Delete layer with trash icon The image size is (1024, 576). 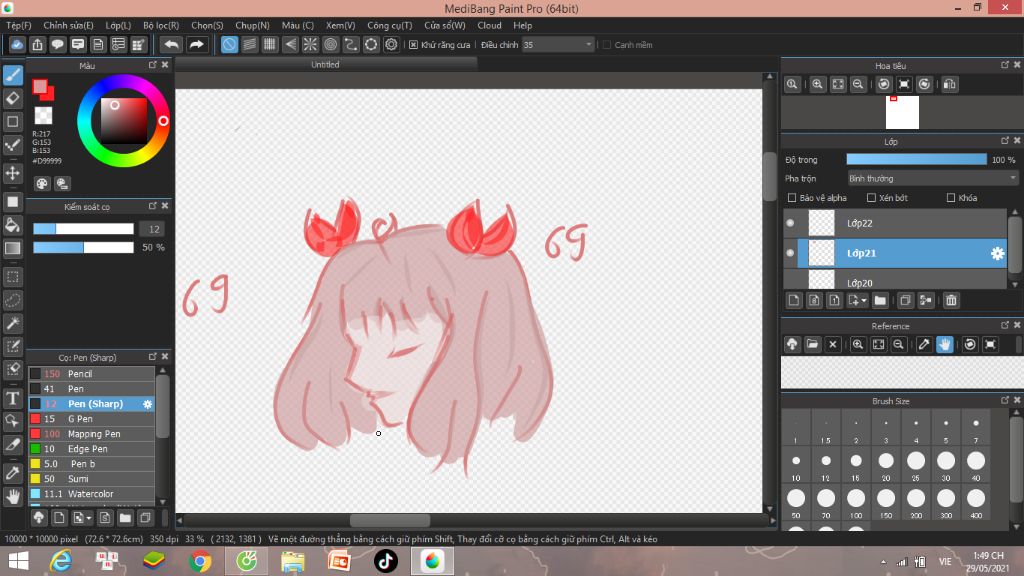pyautogui.click(x=951, y=300)
